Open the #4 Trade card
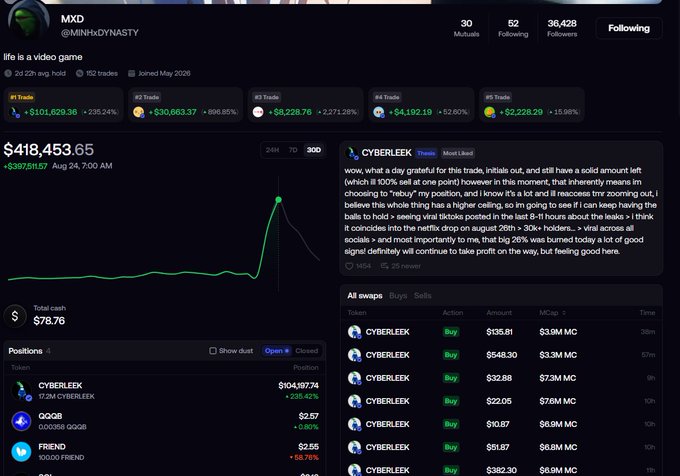Viewport: 680px width, 476px height. point(421,105)
